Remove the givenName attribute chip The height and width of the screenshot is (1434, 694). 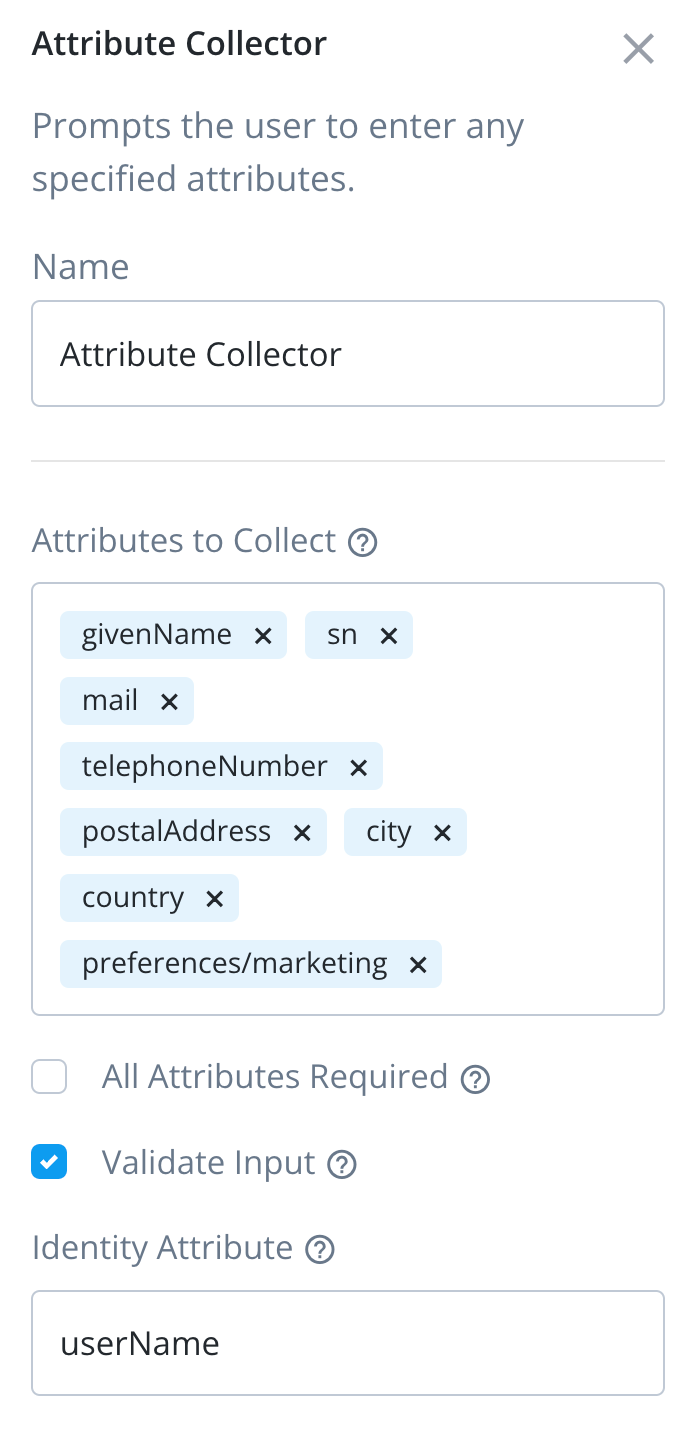(263, 634)
